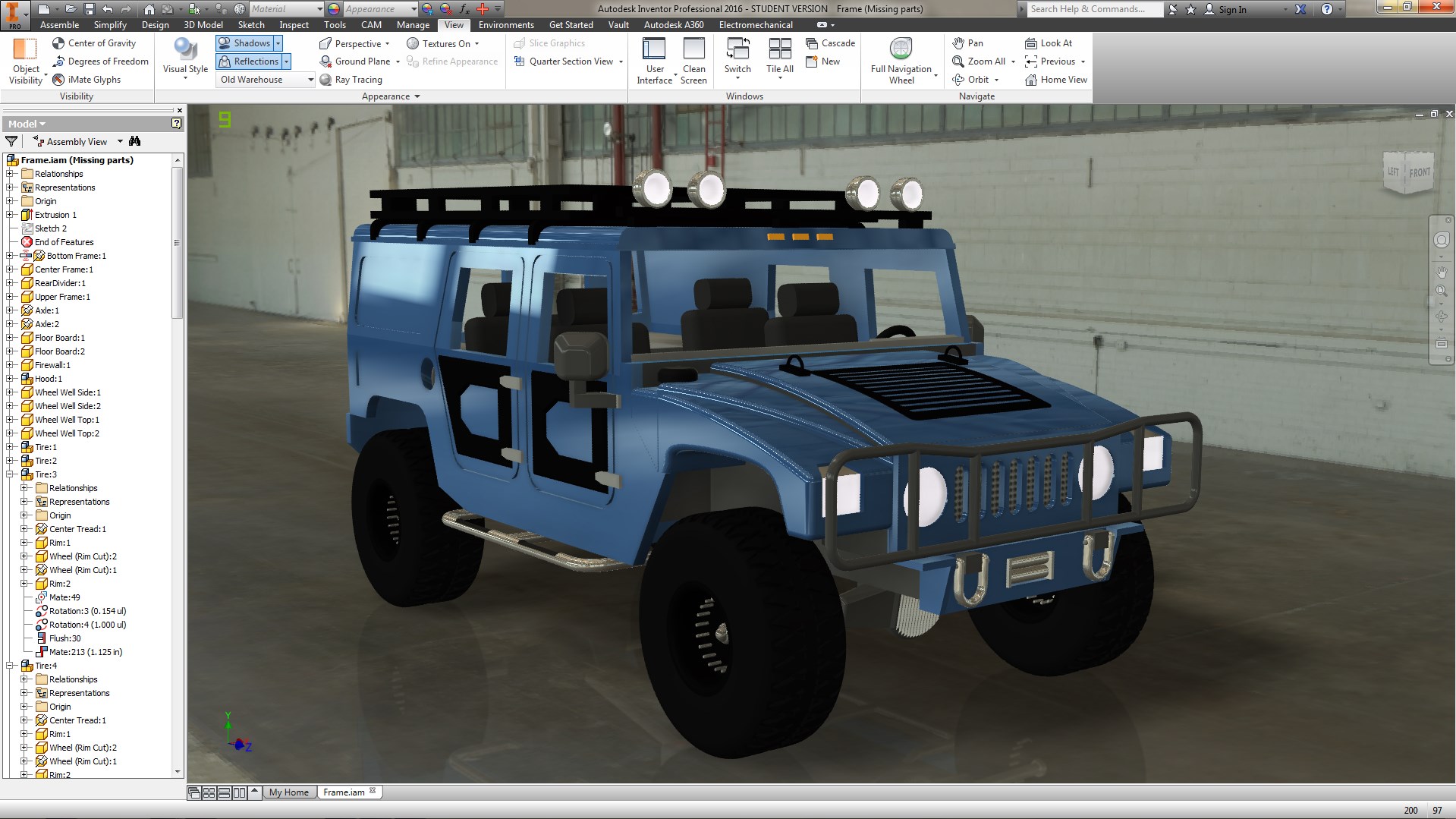Click the Search Help & Commands field
Image resolution: width=1456 pixels, height=819 pixels.
[x=1095, y=9]
